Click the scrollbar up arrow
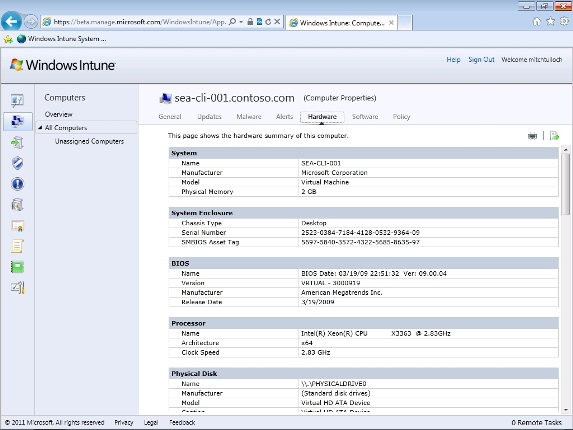This screenshot has width=573, height=430. [566, 149]
